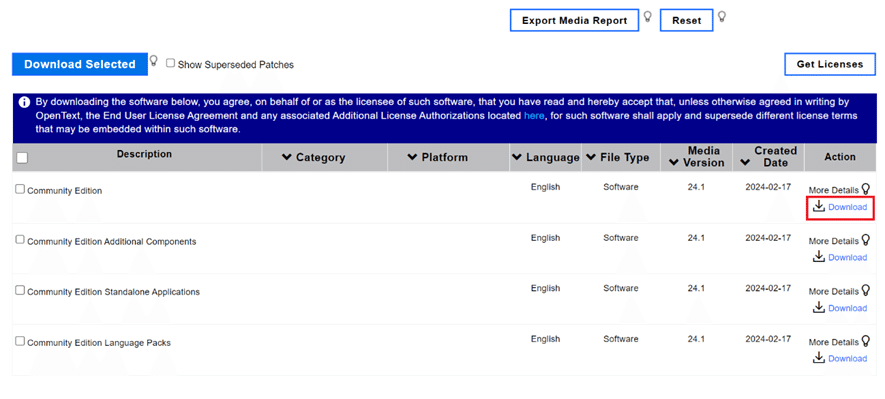Open the Platform column dropdown
The height and width of the screenshot is (399, 885).
pos(412,157)
